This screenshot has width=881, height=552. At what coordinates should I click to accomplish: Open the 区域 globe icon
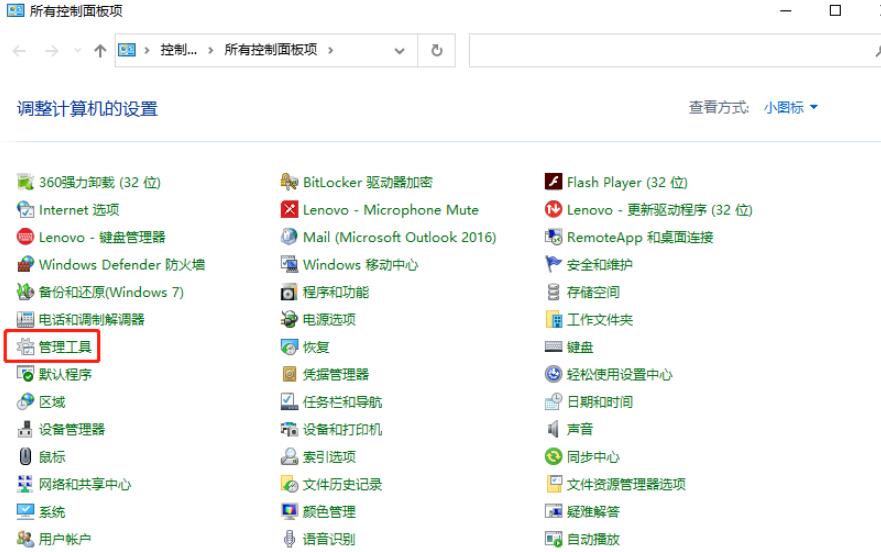[25, 402]
